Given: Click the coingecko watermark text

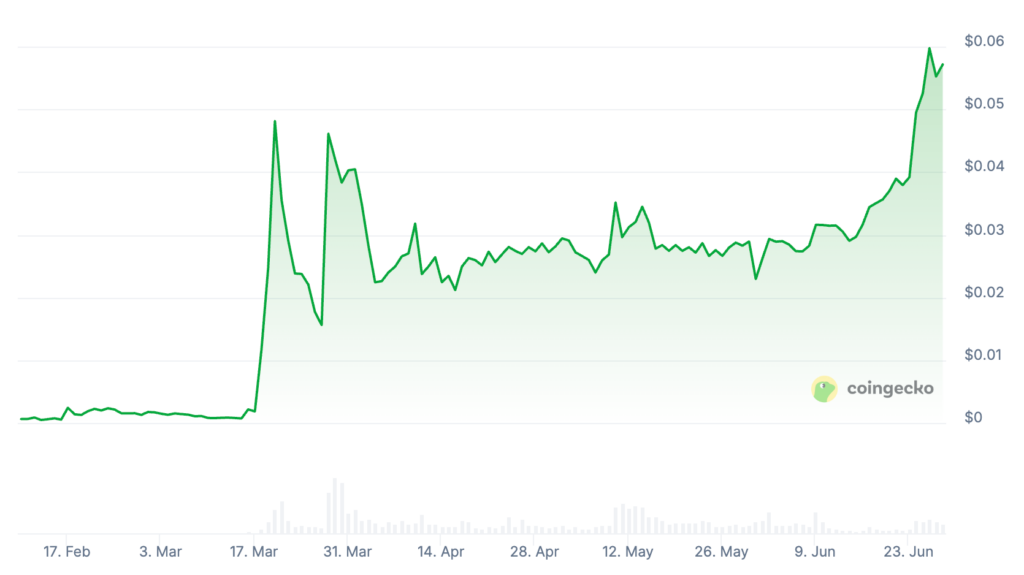Looking at the screenshot, I should [890, 389].
